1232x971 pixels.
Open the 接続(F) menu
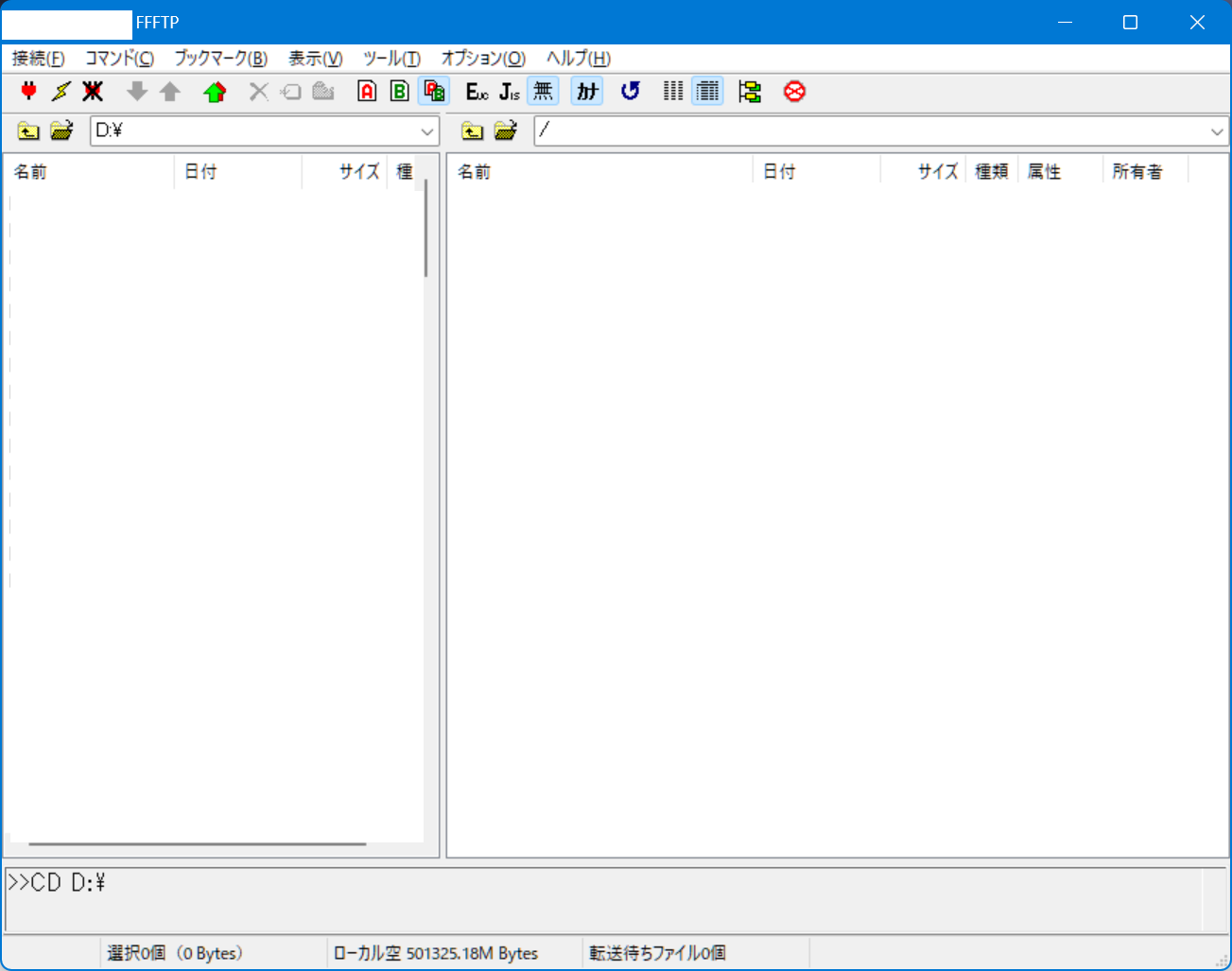pos(39,59)
